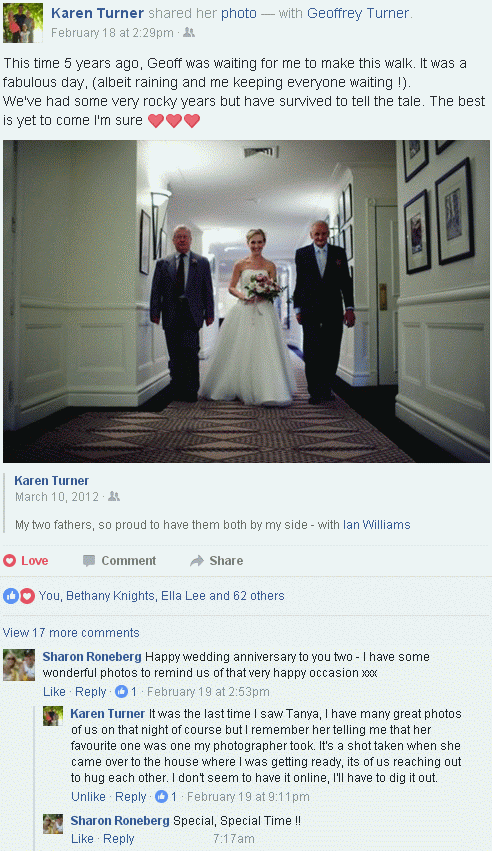Click the friends audience icon beside February 18
This screenshot has height=851, width=492.
click(x=189, y=33)
